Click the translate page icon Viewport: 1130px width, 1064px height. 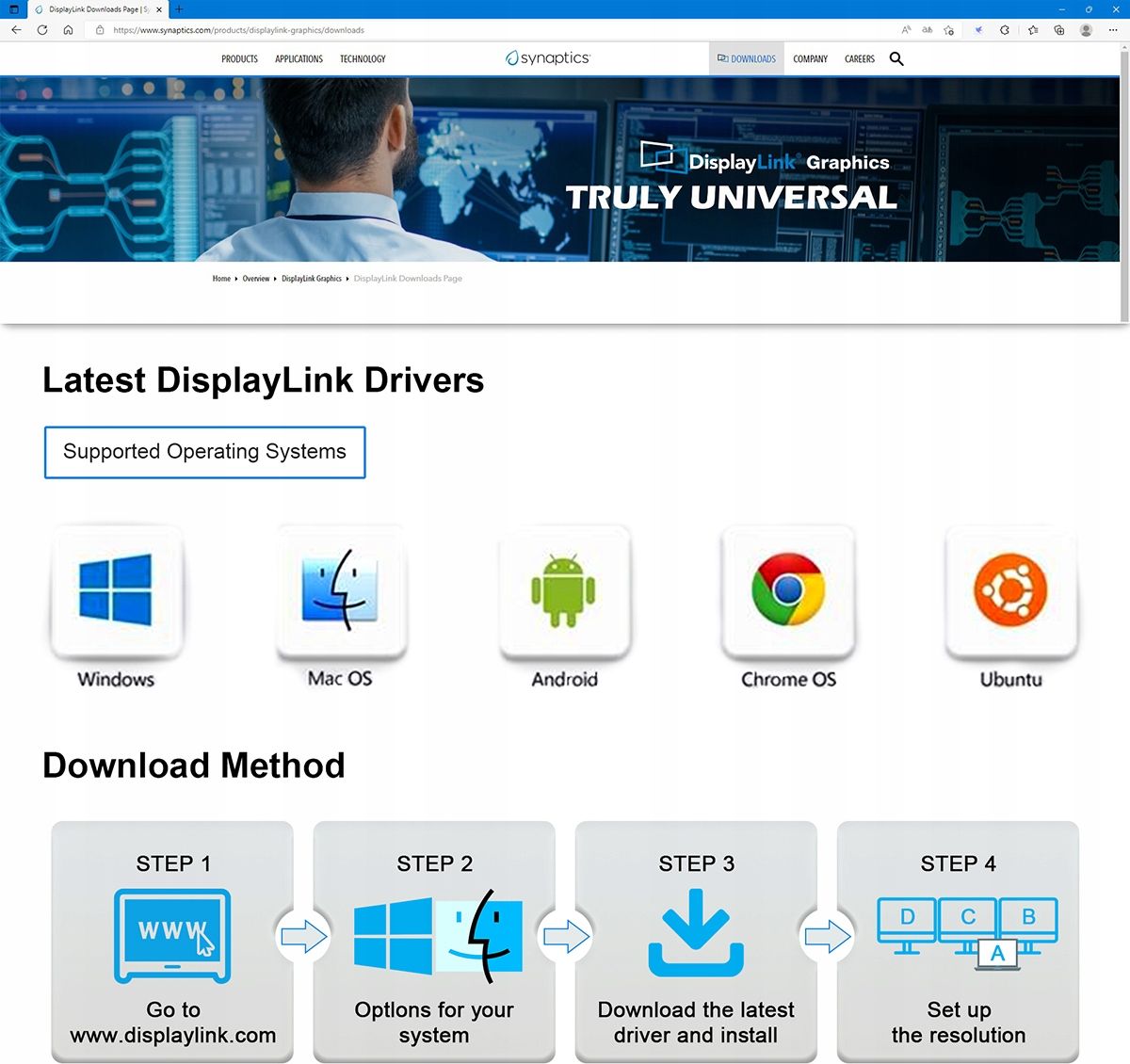point(928,30)
